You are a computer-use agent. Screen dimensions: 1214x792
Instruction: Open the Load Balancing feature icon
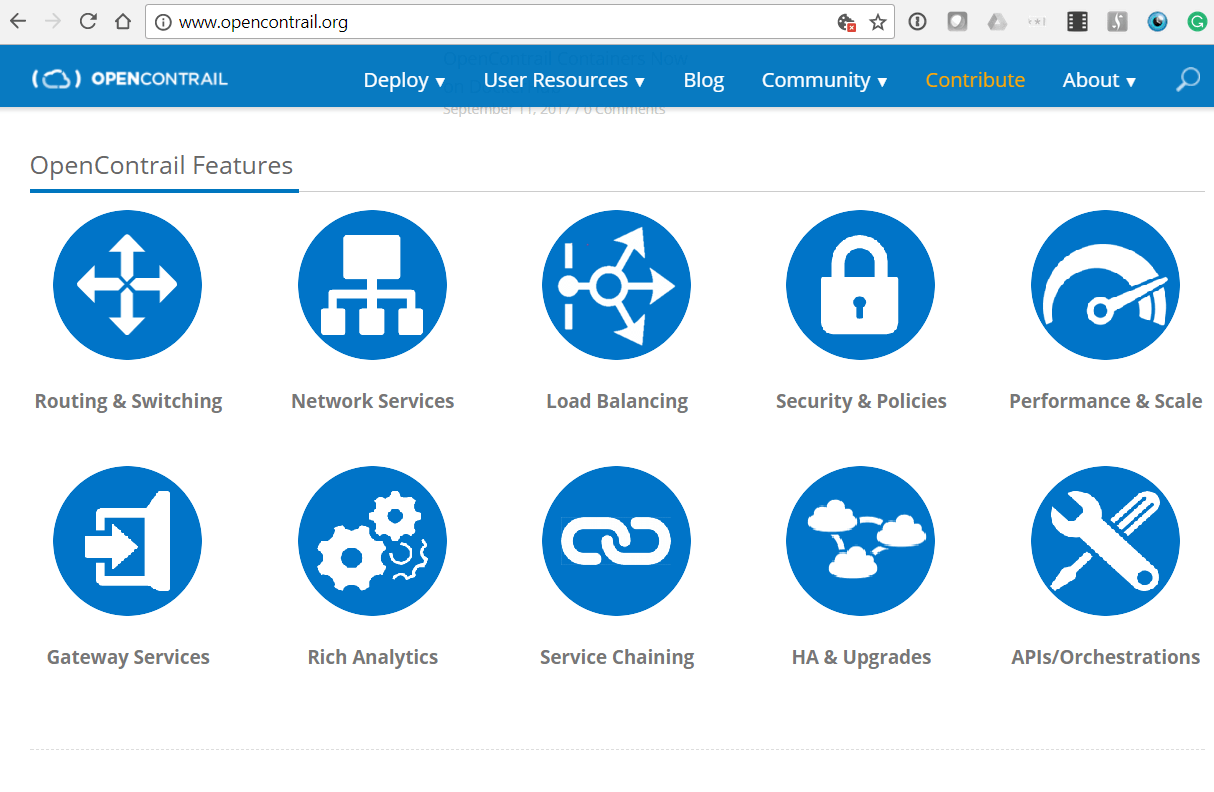pyautogui.click(x=616, y=284)
